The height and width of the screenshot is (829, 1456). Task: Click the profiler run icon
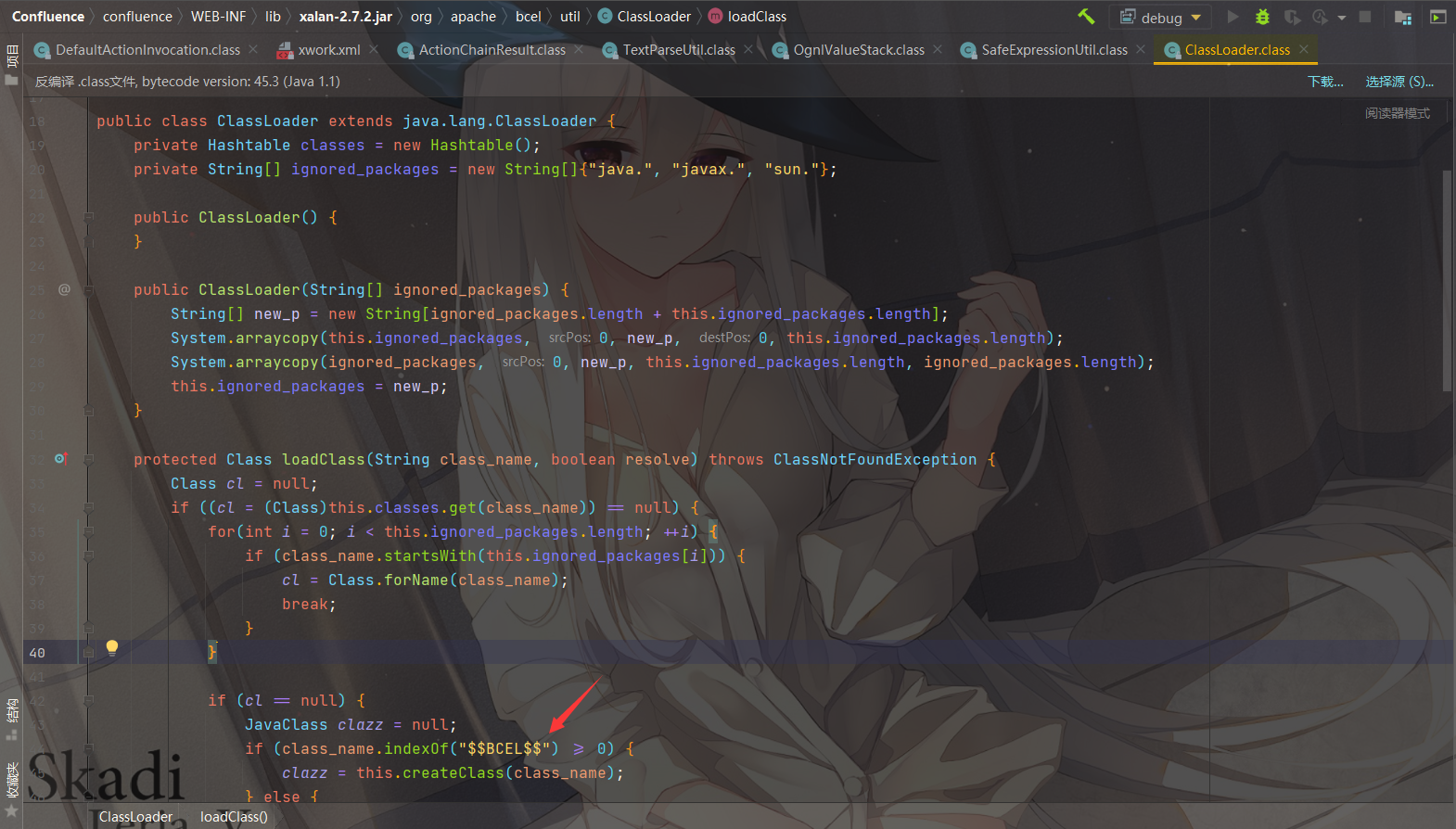[x=1320, y=17]
